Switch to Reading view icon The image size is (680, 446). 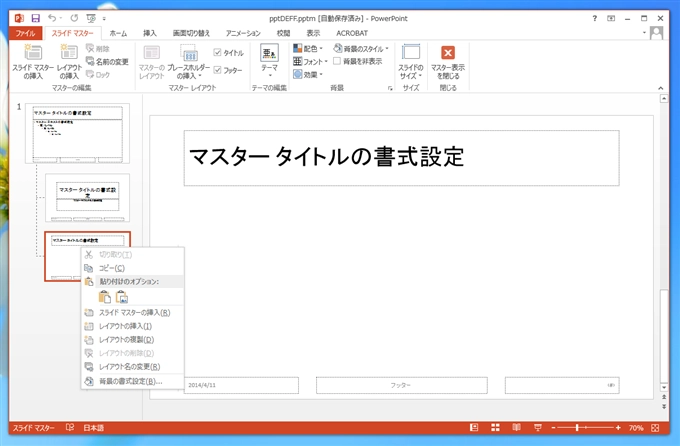click(517, 428)
